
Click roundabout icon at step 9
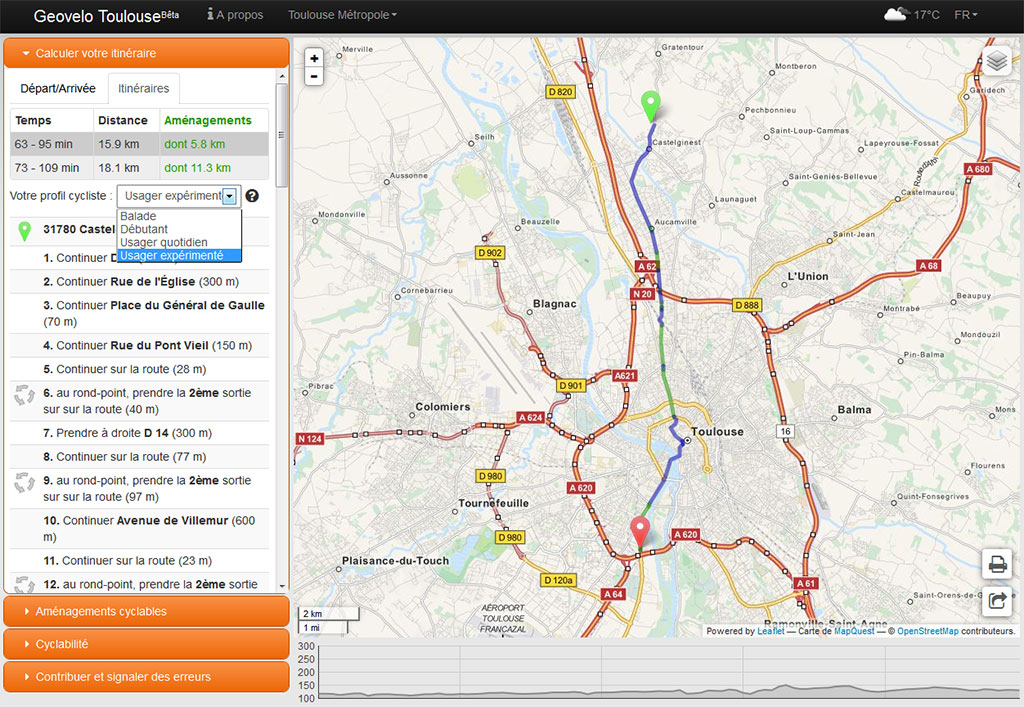click(x=24, y=482)
